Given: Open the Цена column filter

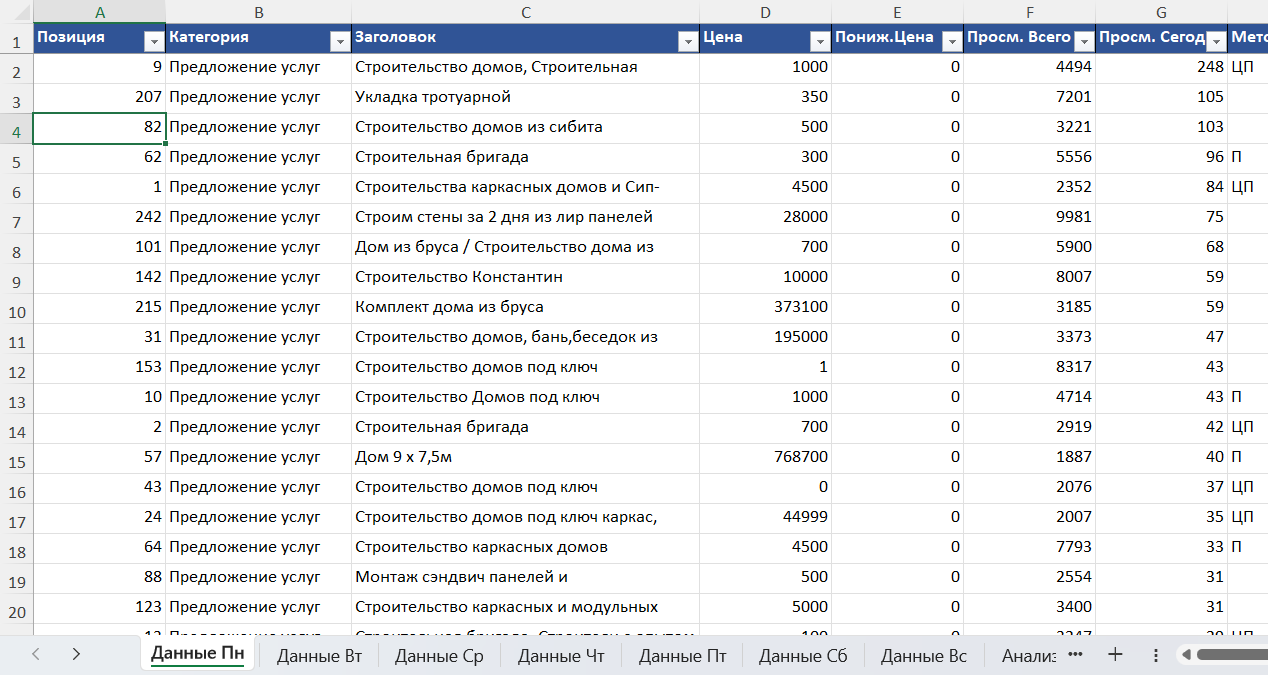Looking at the screenshot, I should [x=820, y=40].
